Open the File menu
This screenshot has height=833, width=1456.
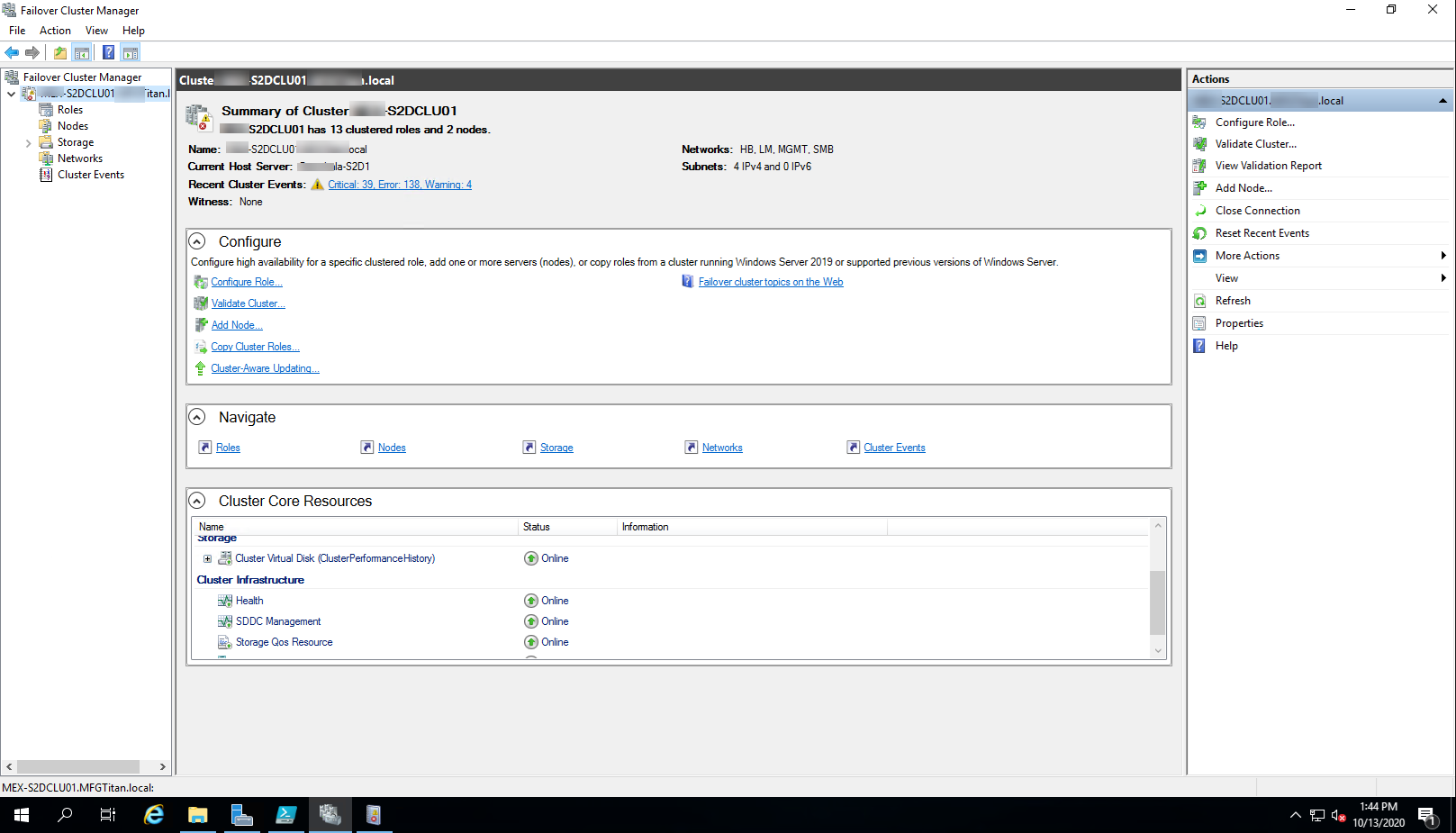point(17,31)
